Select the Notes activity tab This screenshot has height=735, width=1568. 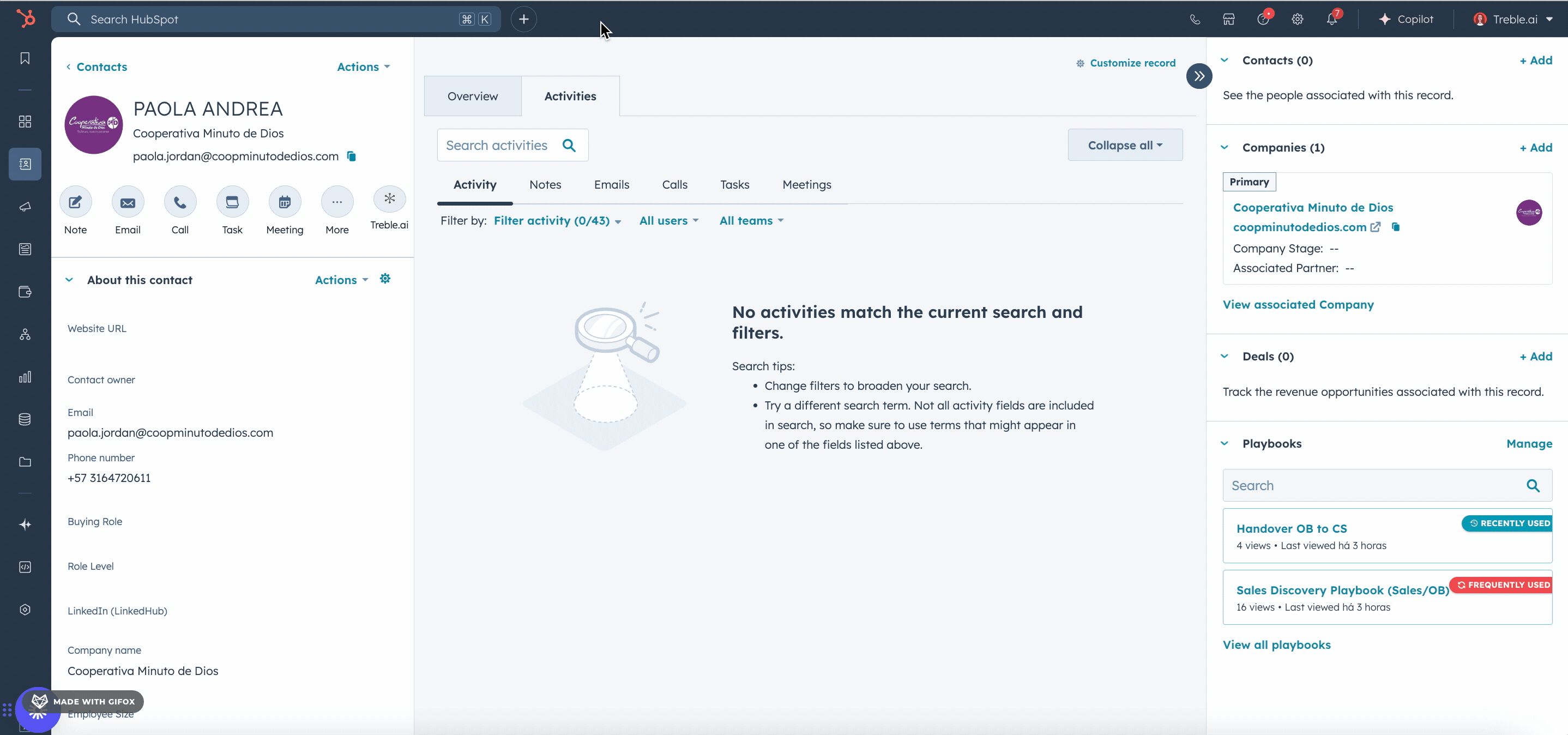[x=545, y=184]
